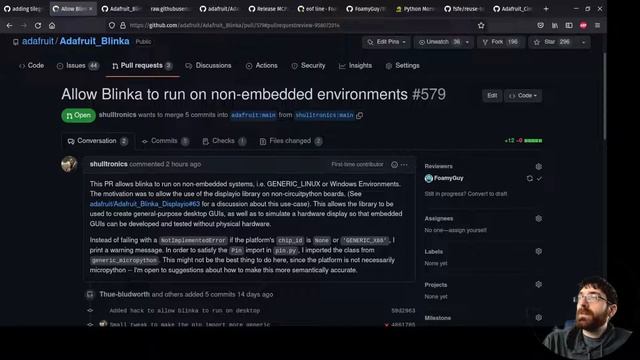Open the Adafruit_Blinka_Displayio#63 issue link
Viewport: 640px width, 360px height.
coord(145,204)
